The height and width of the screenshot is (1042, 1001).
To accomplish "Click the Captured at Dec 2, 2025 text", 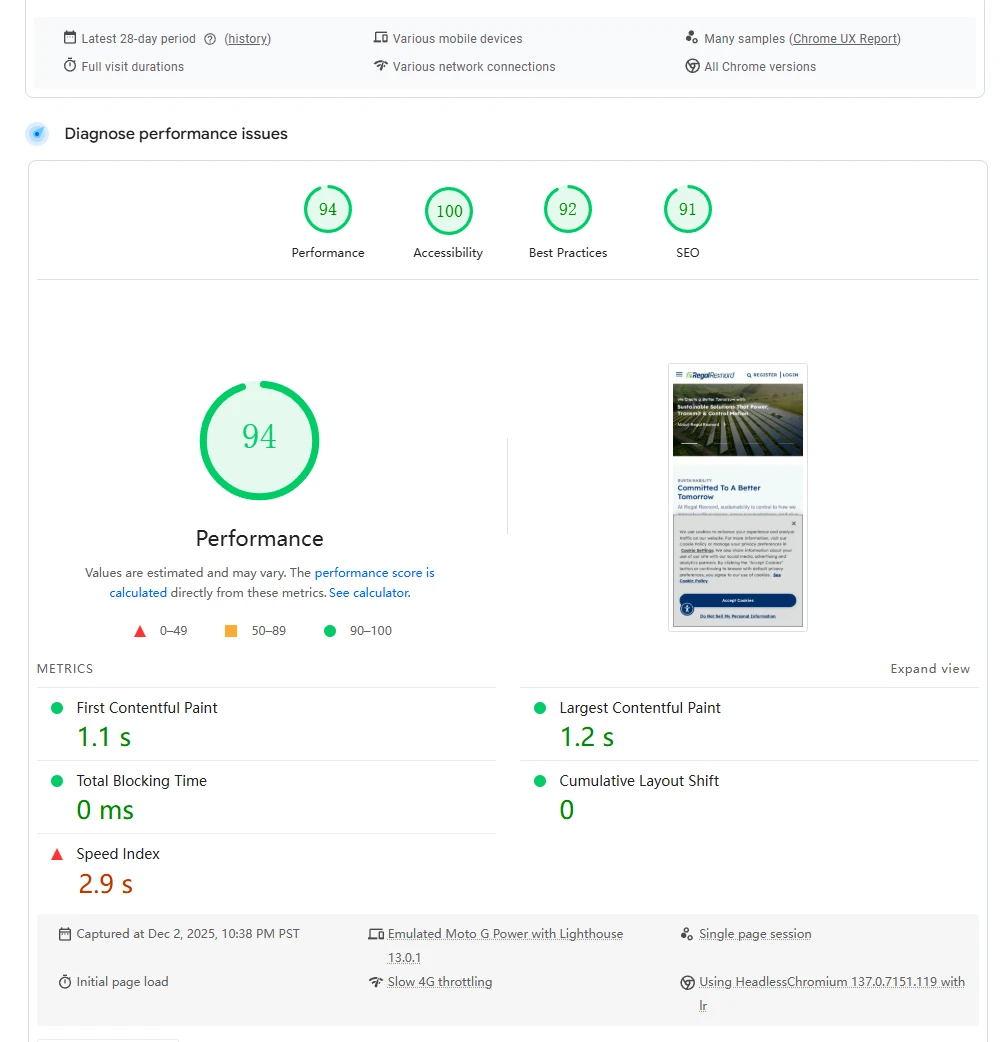I will point(187,934).
